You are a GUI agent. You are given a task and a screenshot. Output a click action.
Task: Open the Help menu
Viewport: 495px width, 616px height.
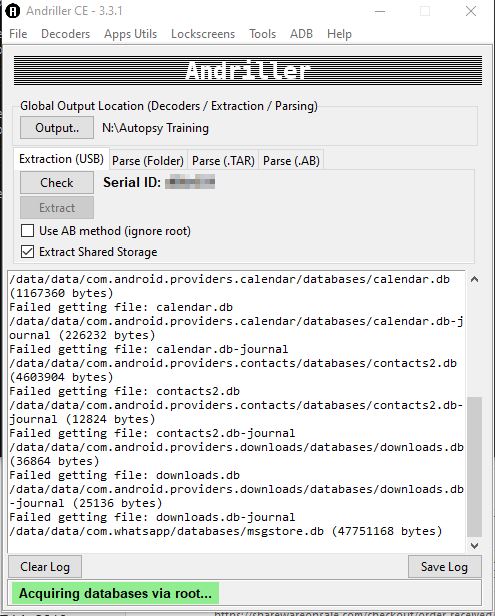pos(339,34)
